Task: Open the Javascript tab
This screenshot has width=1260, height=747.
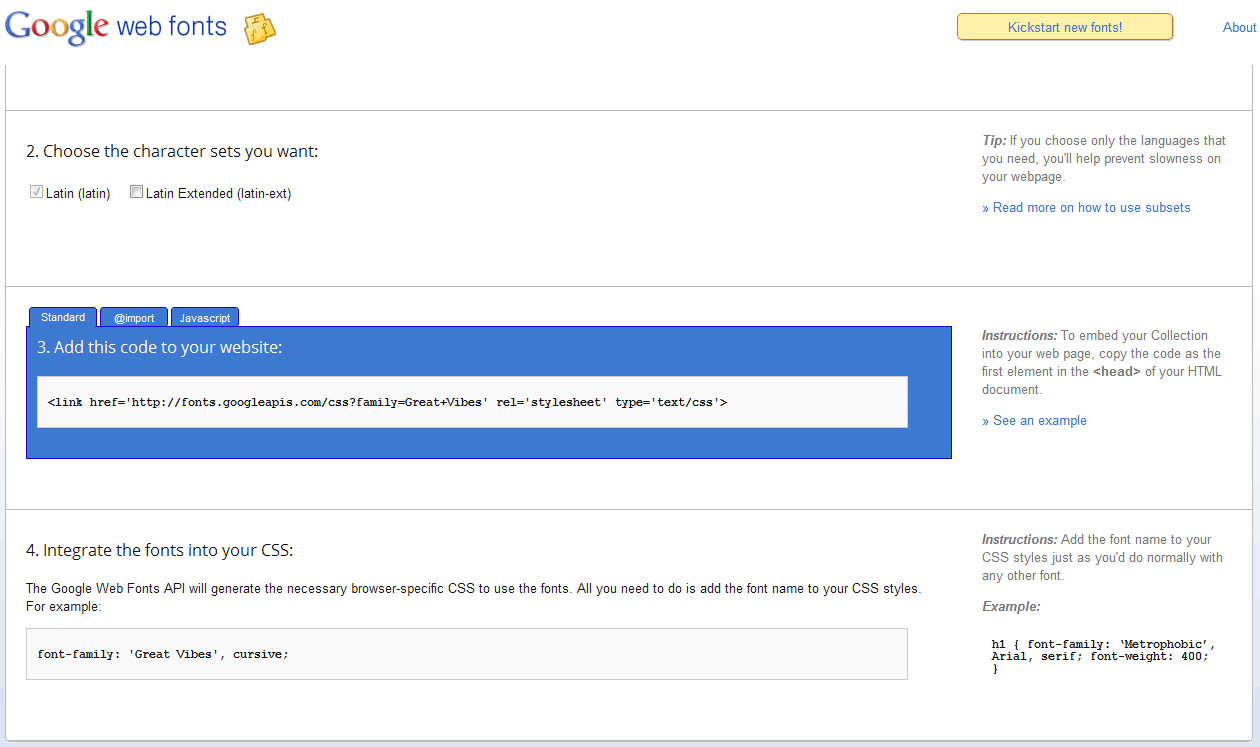Action: click(x=205, y=317)
